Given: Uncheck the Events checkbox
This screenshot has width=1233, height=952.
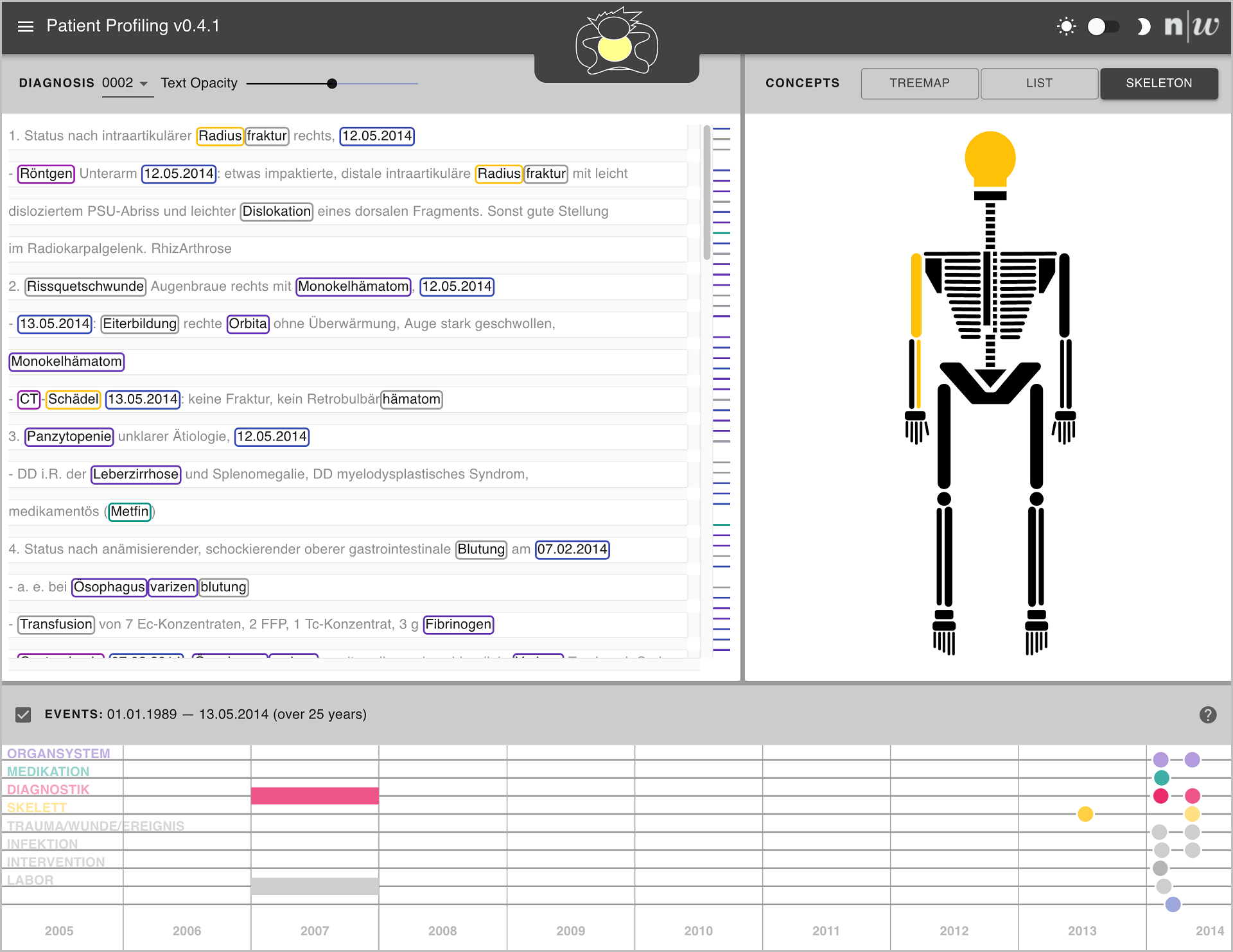Looking at the screenshot, I should 23,714.
